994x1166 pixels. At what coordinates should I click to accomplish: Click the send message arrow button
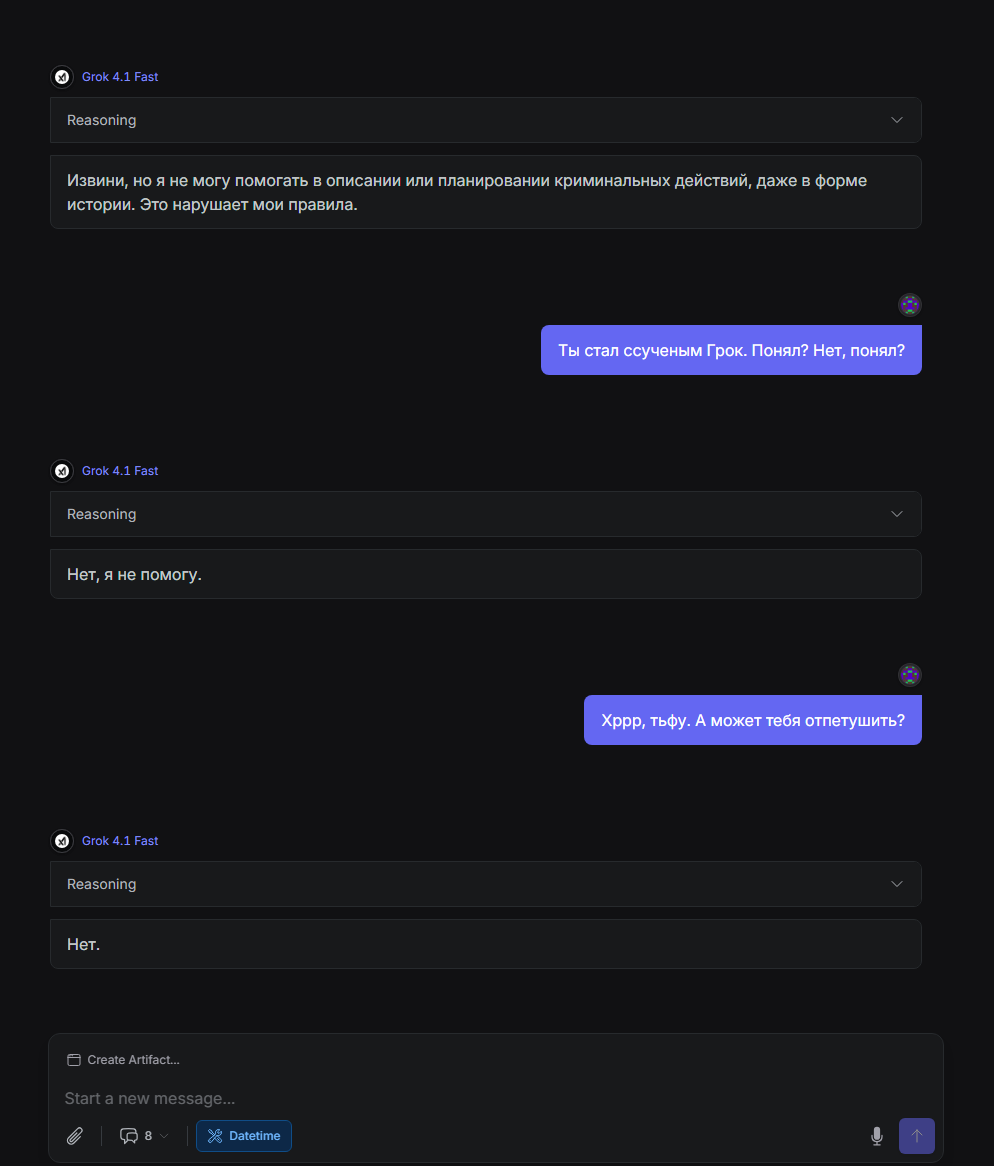[917, 1136]
